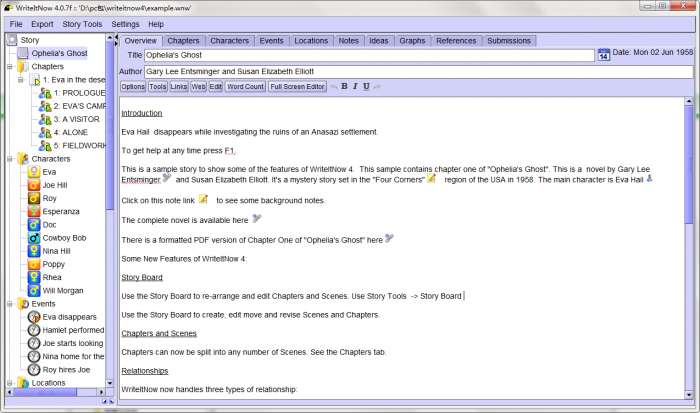Click the Roy hires Joe event icon
This screenshot has width=700, height=413.
pyautogui.click(x=34, y=370)
